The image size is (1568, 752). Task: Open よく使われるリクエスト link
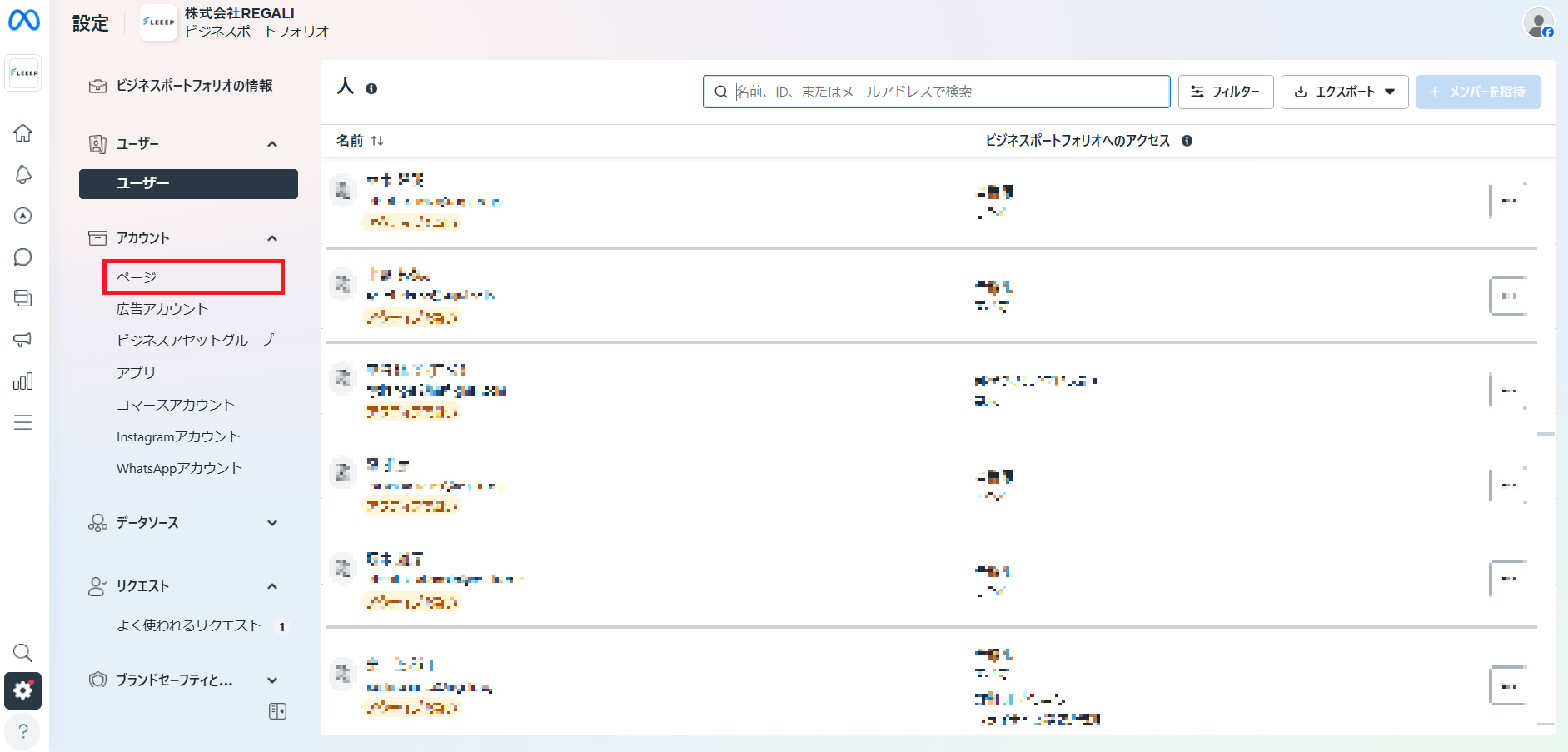(189, 625)
